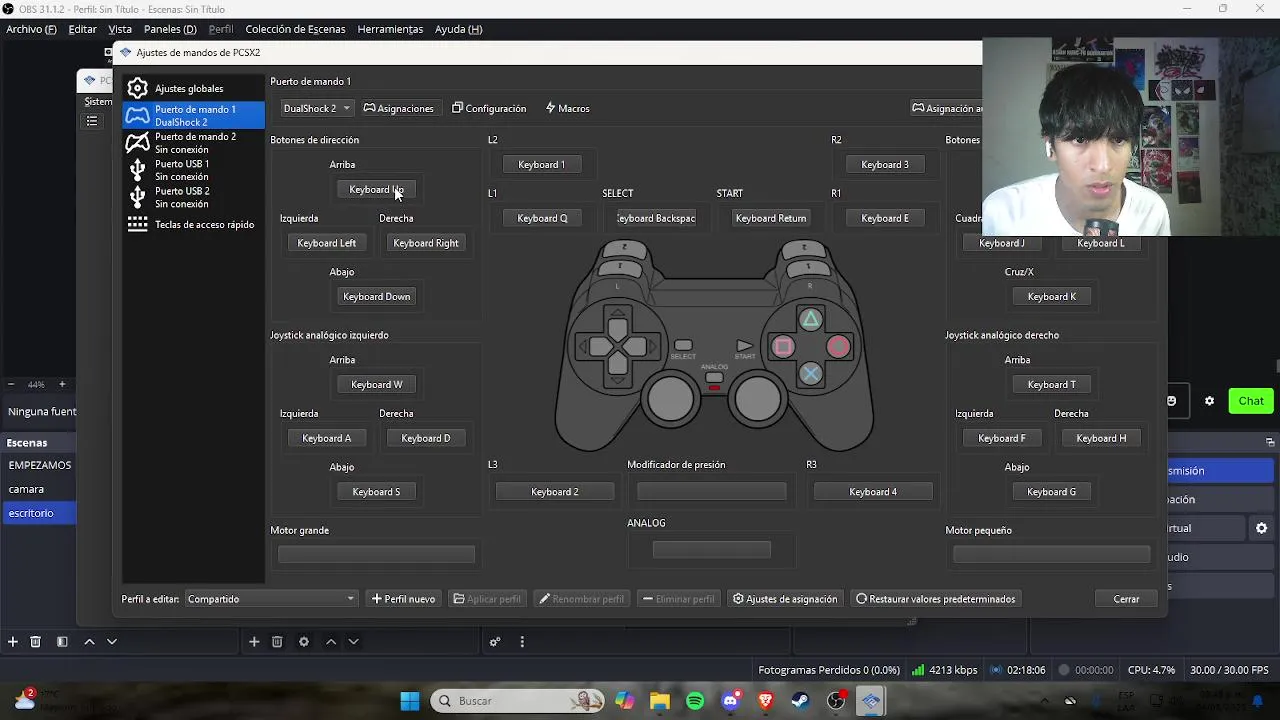Select EMPEZAMOS scene in OBS
Screen dimensions: 1280x720
pos(40,465)
